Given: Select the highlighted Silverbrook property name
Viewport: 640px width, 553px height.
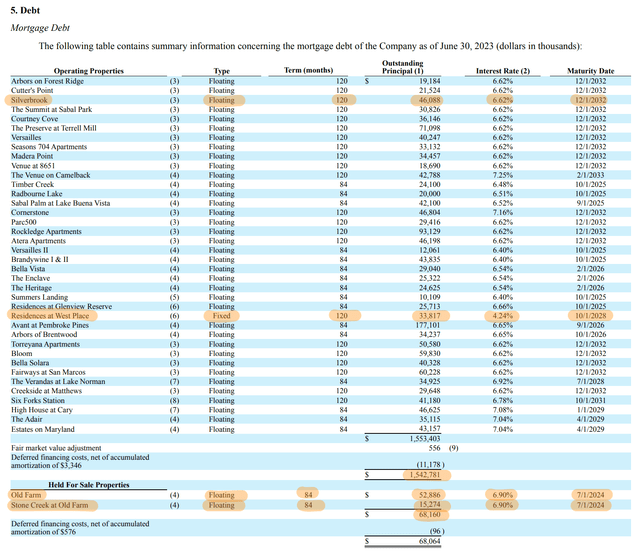Looking at the screenshot, I should pyautogui.click(x=32, y=101).
